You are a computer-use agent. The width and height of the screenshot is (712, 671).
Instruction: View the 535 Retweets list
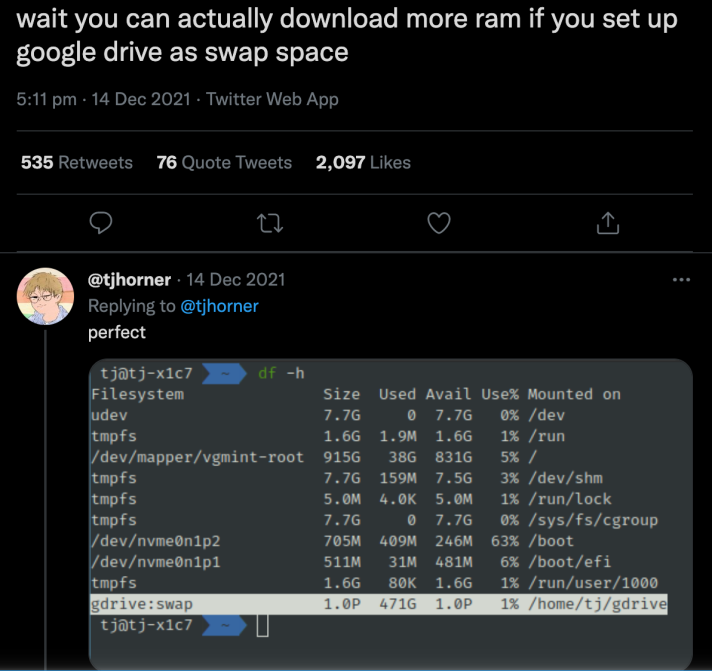coord(77,162)
